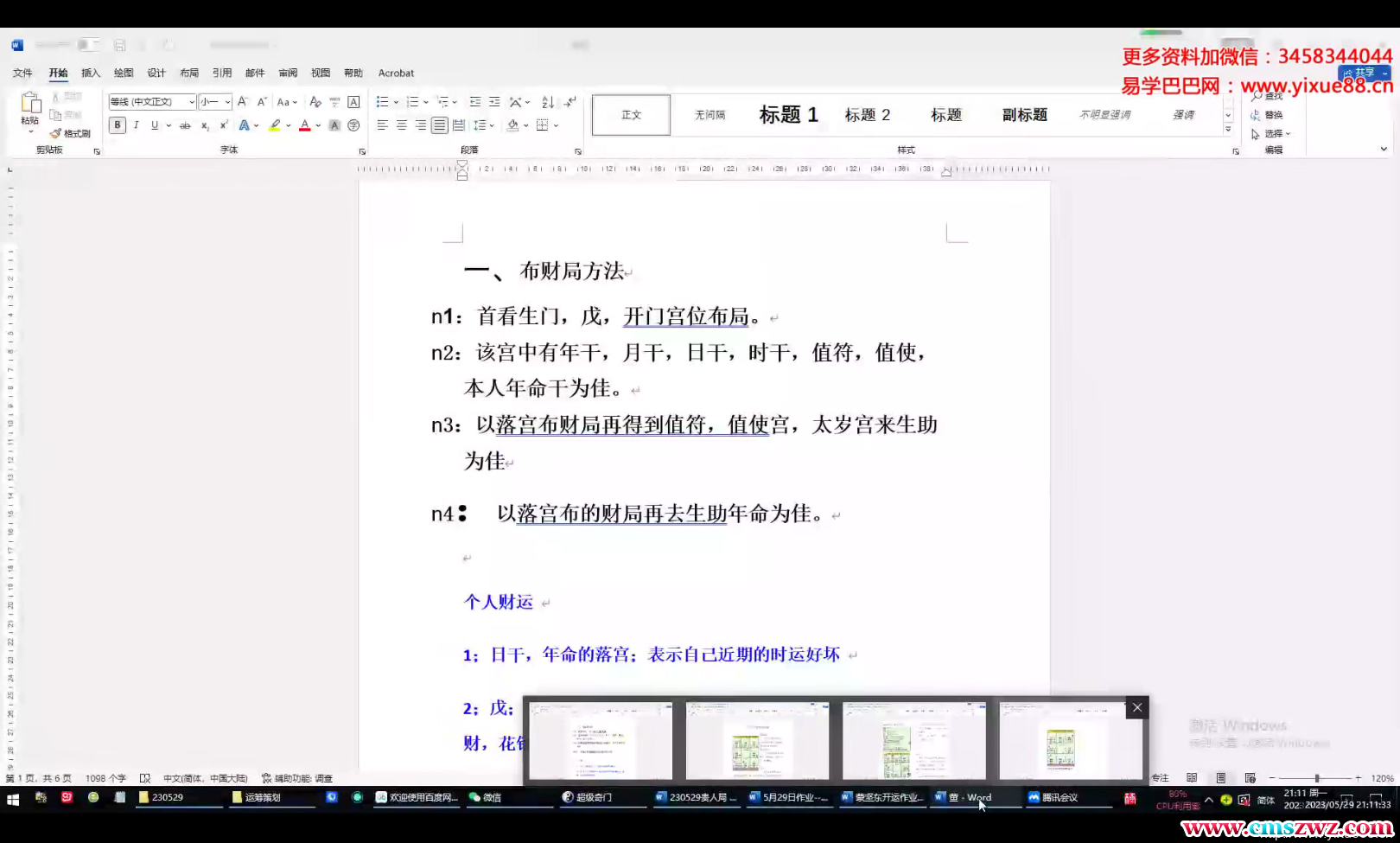The height and width of the screenshot is (843, 1400).
Task: Toggle italic formatting button
Action: click(x=136, y=125)
